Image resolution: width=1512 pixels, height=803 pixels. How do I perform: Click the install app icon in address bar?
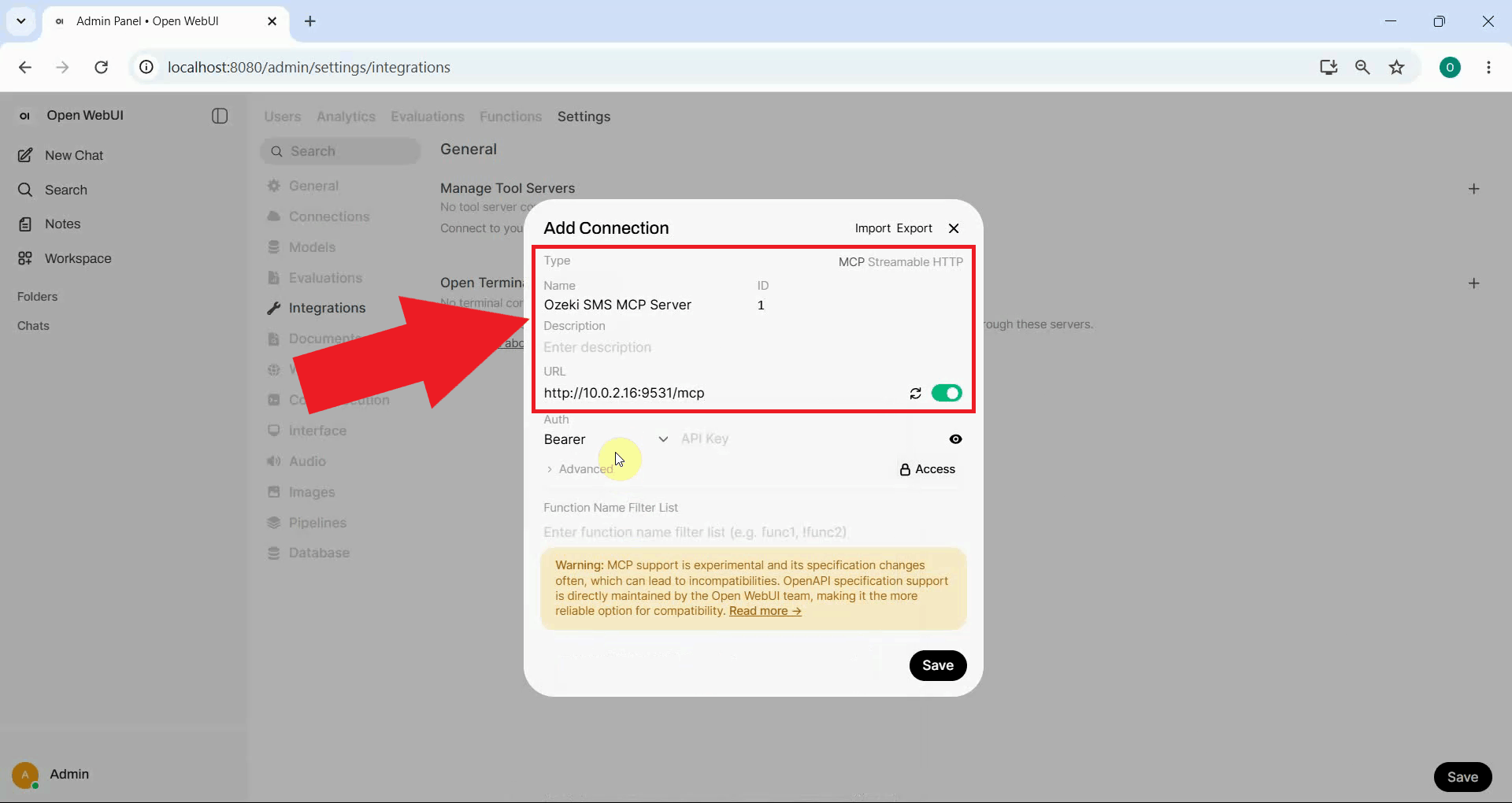click(x=1329, y=68)
